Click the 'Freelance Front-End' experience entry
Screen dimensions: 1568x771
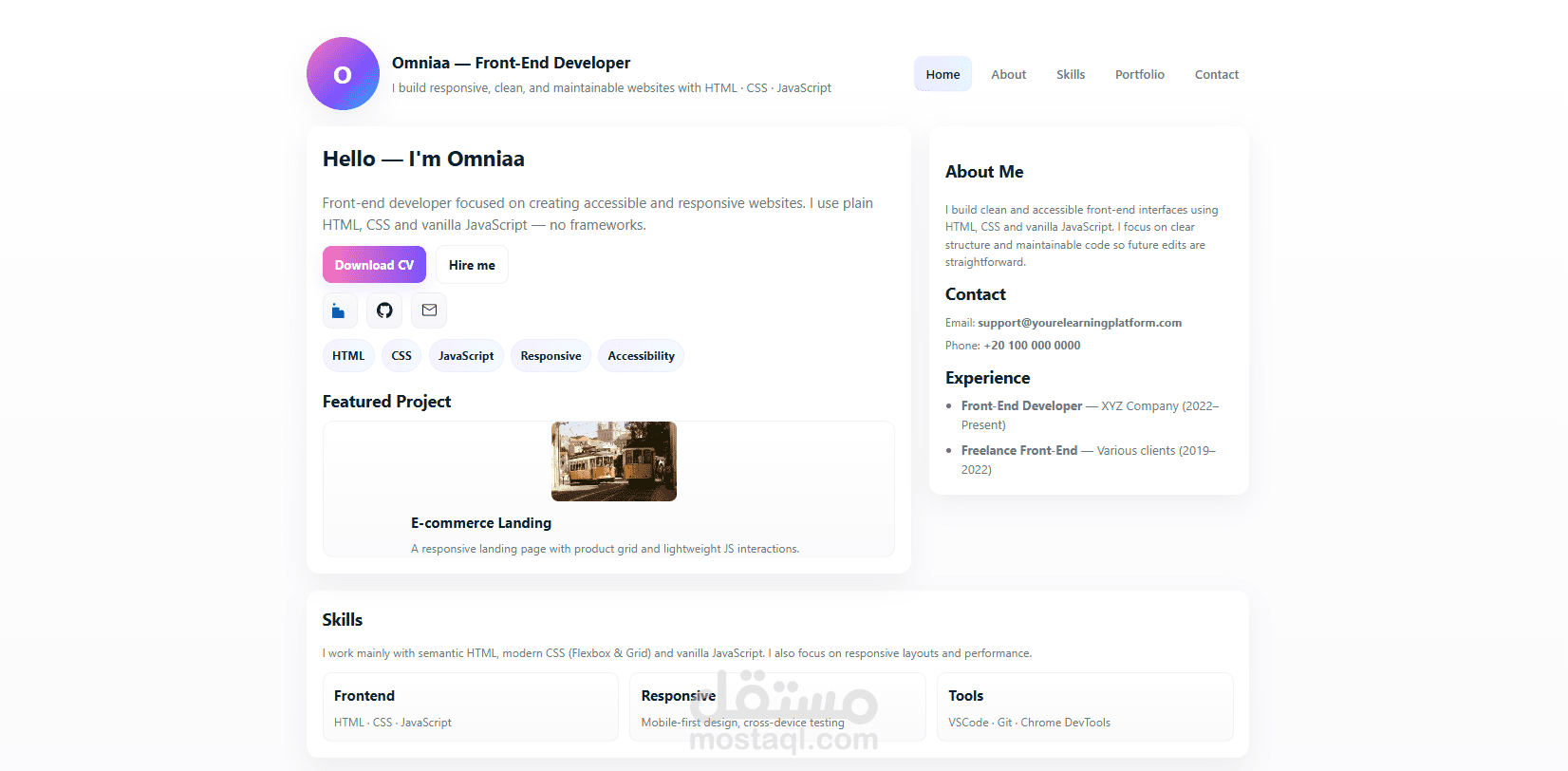click(x=1089, y=460)
